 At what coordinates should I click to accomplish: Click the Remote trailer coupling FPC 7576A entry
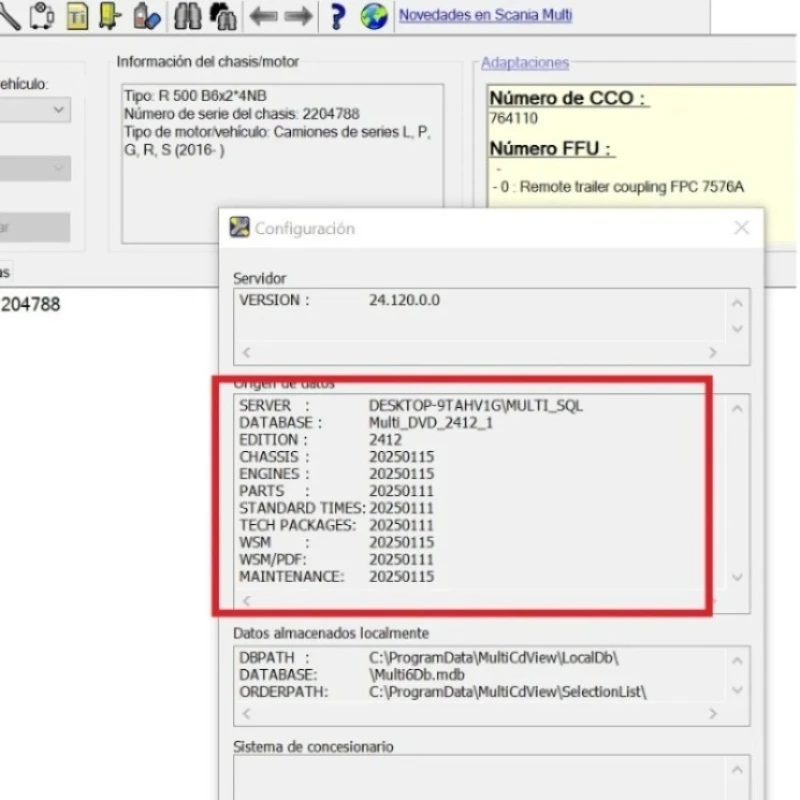click(x=618, y=187)
